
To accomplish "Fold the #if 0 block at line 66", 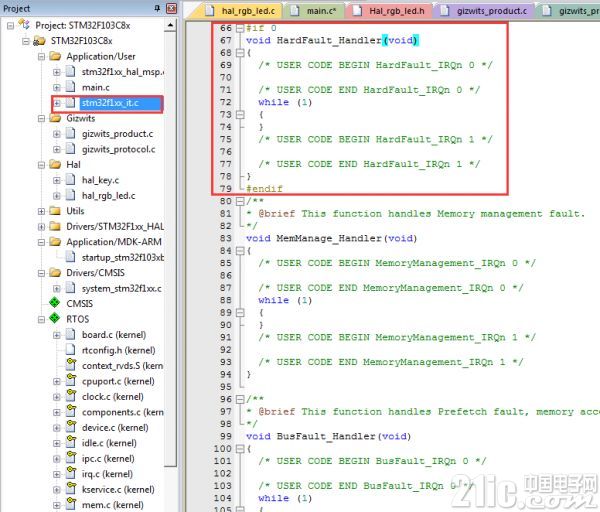I will (240, 28).
